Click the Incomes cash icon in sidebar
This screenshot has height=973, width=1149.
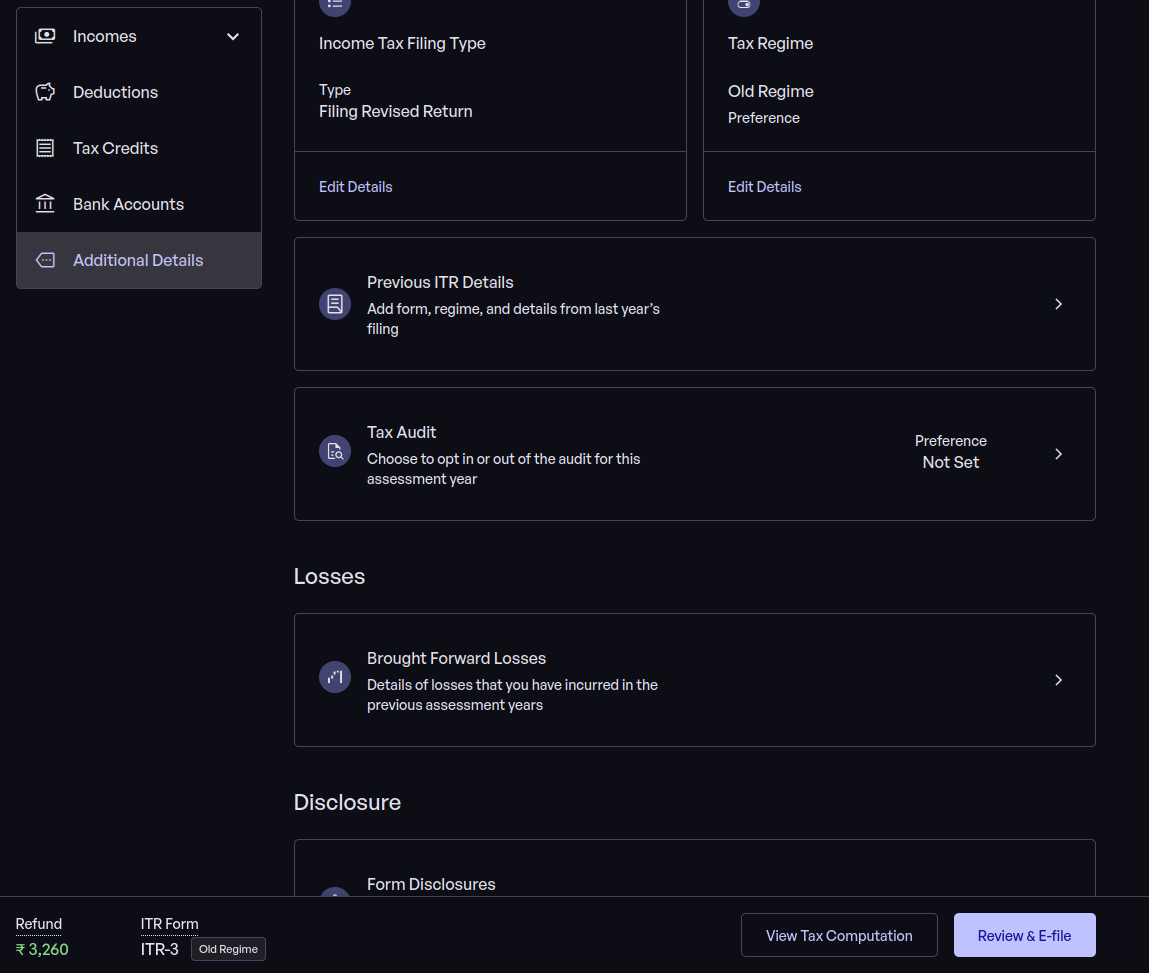pyautogui.click(x=45, y=36)
